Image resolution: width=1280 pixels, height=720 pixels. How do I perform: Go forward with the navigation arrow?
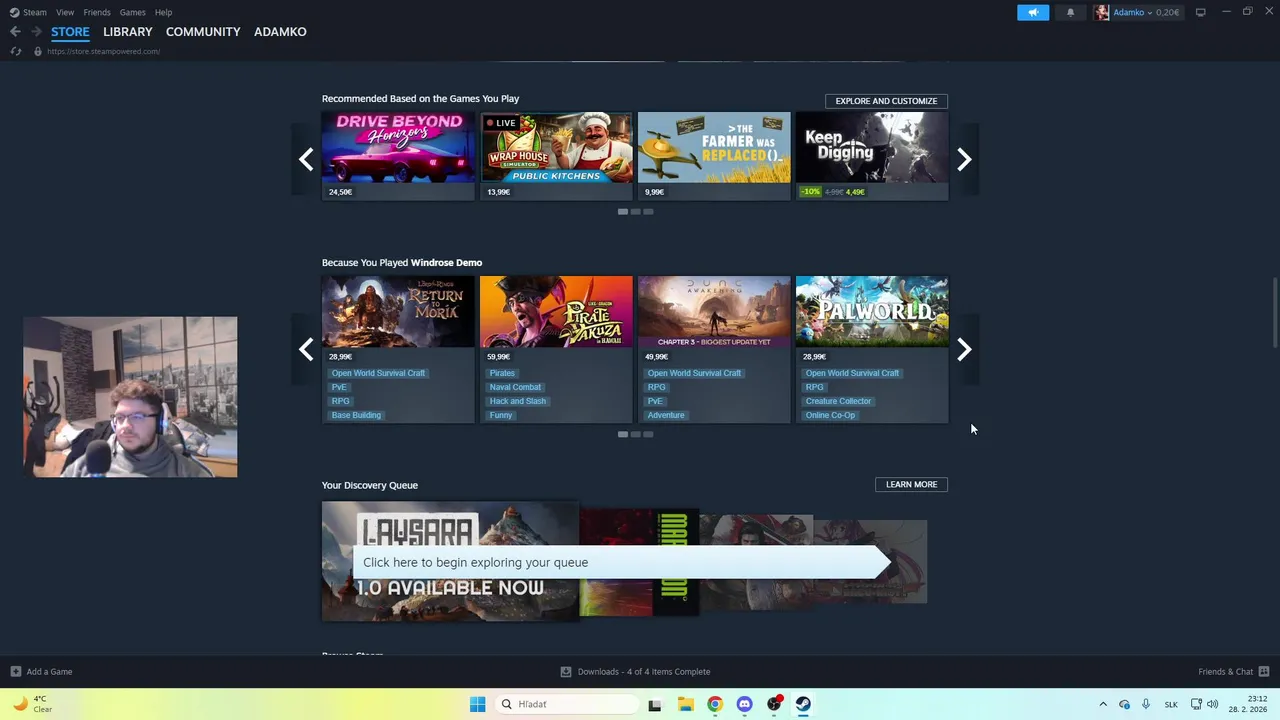click(x=36, y=32)
